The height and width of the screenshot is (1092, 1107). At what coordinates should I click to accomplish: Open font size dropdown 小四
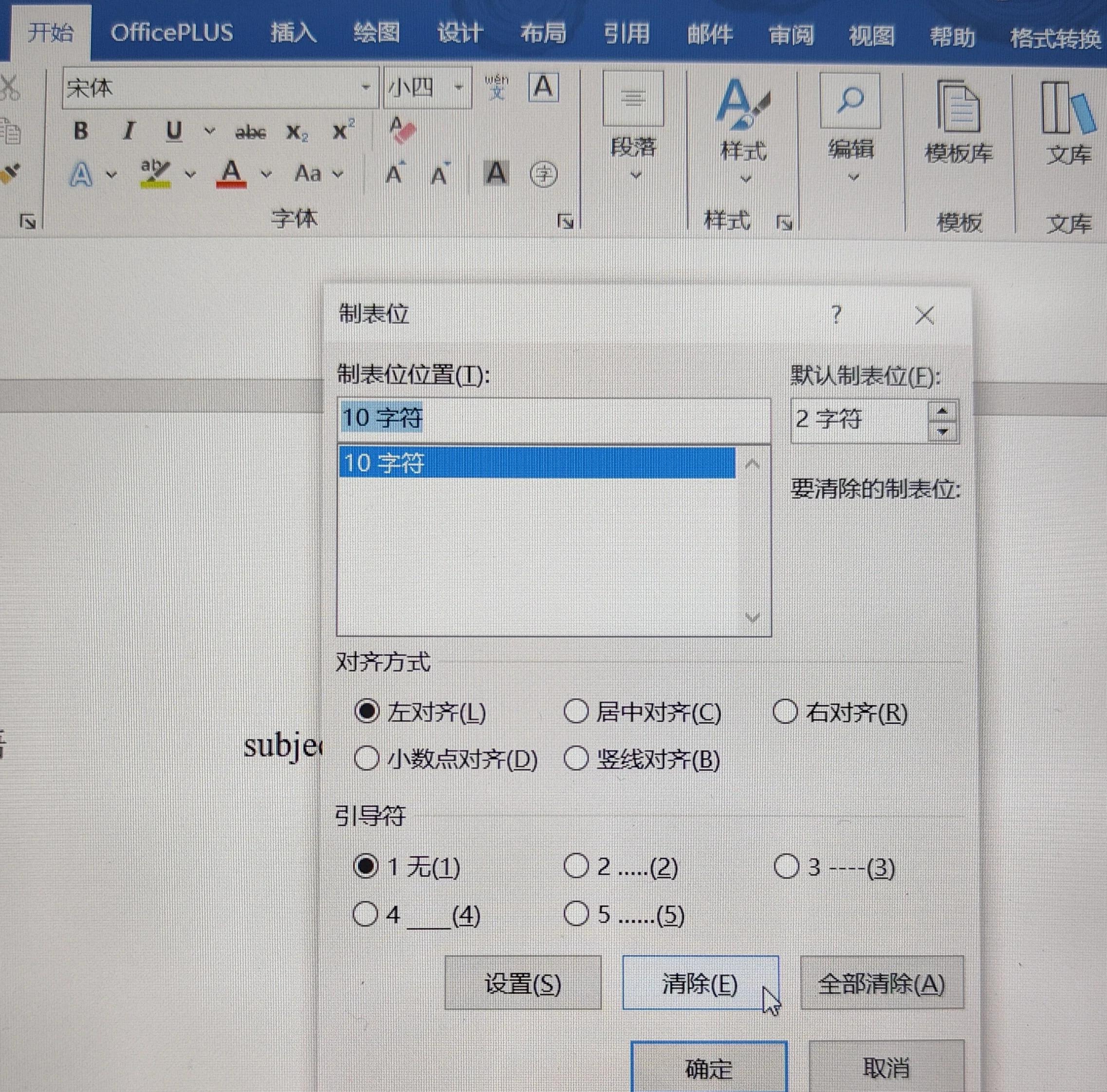[x=459, y=88]
